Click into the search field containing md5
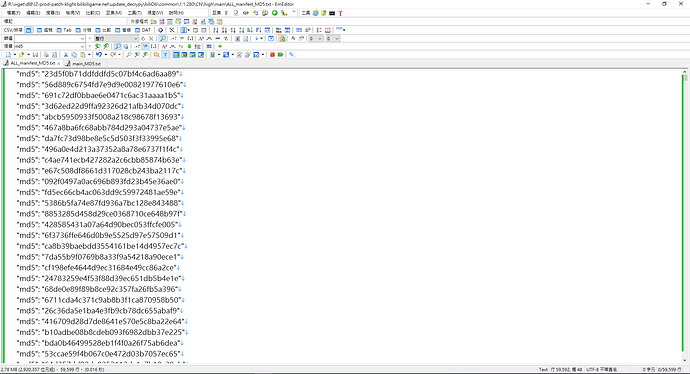Image resolution: width=690 pixels, height=374 pixels. click(47, 46)
